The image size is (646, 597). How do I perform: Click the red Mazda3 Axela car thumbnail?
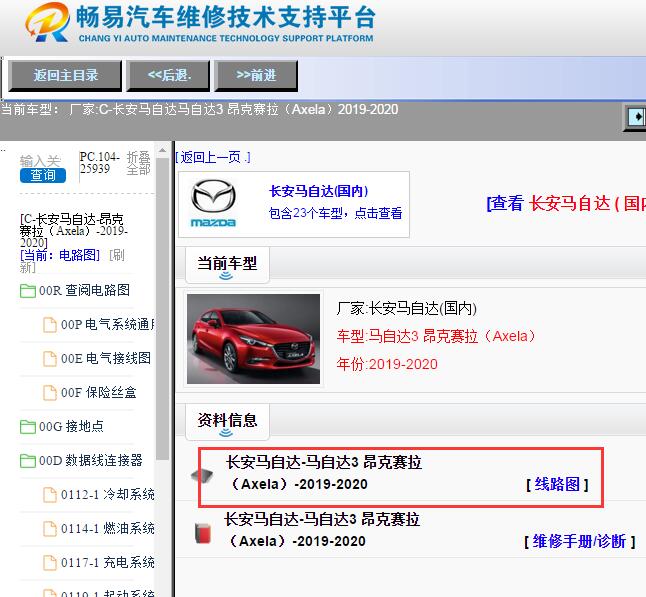pyautogui.click(x=253, y=339)
